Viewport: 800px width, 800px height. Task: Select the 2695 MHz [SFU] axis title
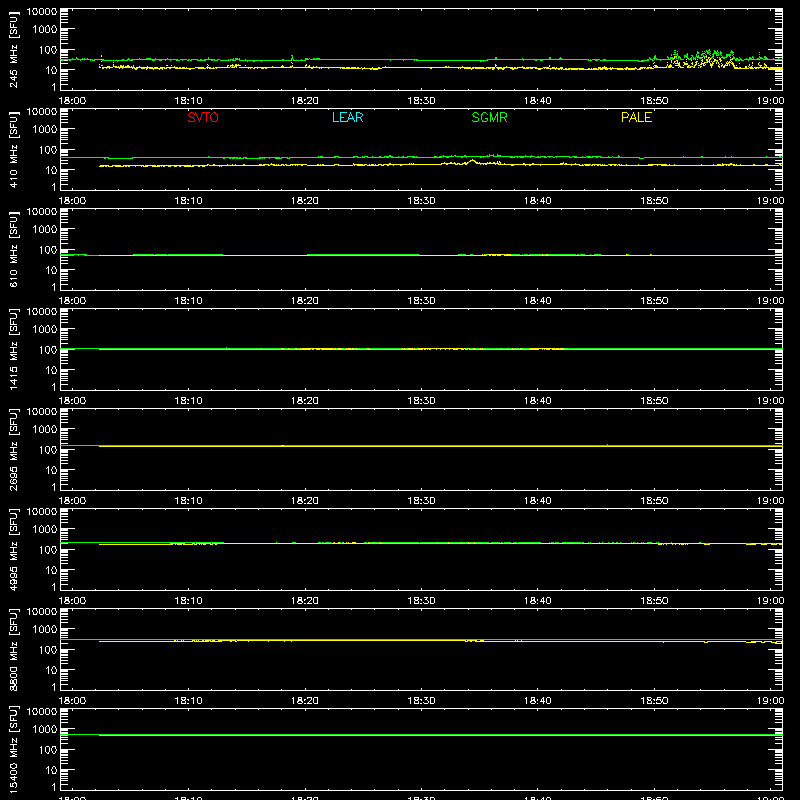13,449
